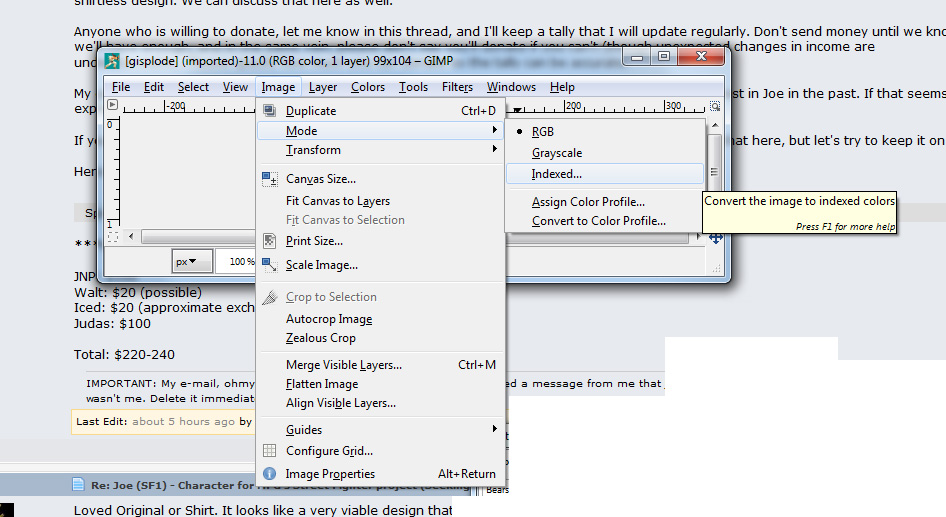Open the ruler corner menu button

pyautogui.click(x=112, y=105)
